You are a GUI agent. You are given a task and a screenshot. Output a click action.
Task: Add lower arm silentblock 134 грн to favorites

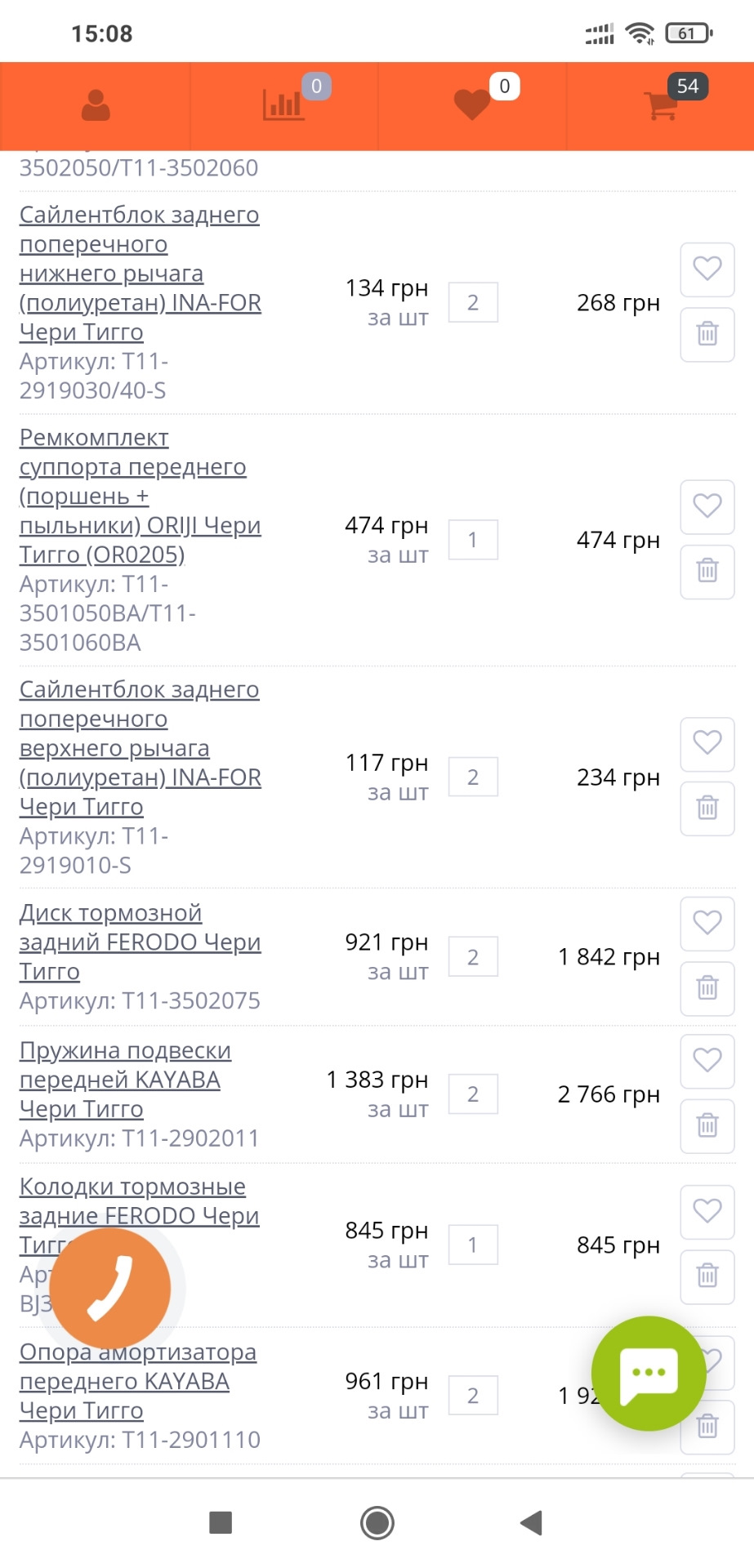[x=707, y=269]
